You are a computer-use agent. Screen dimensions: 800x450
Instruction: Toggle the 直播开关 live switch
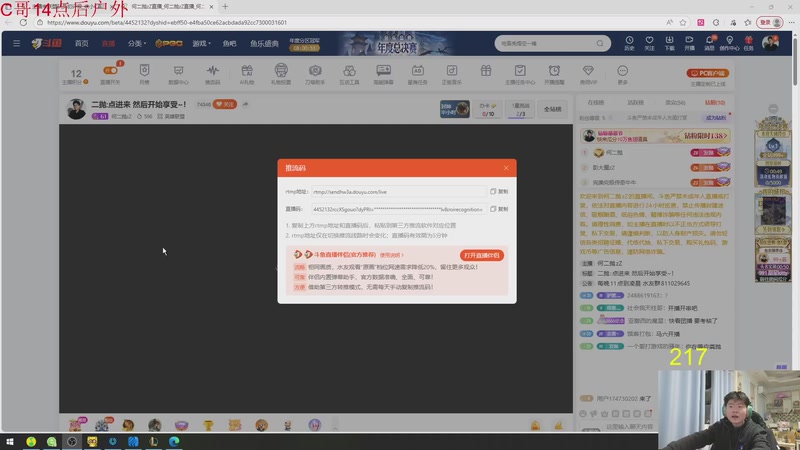click(x=110, y=73)
